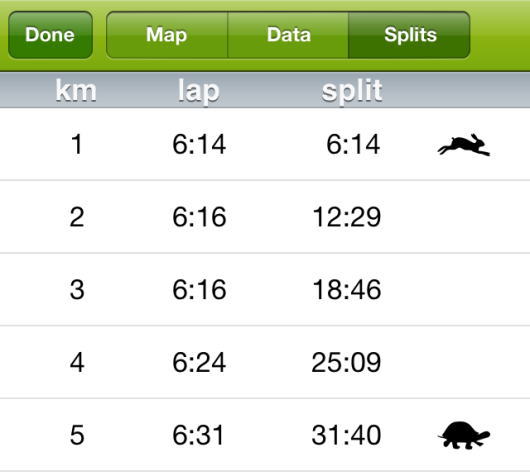530x476 pixels.
Task: Tap the 6:31 lap time
Action: click(198, 435)
